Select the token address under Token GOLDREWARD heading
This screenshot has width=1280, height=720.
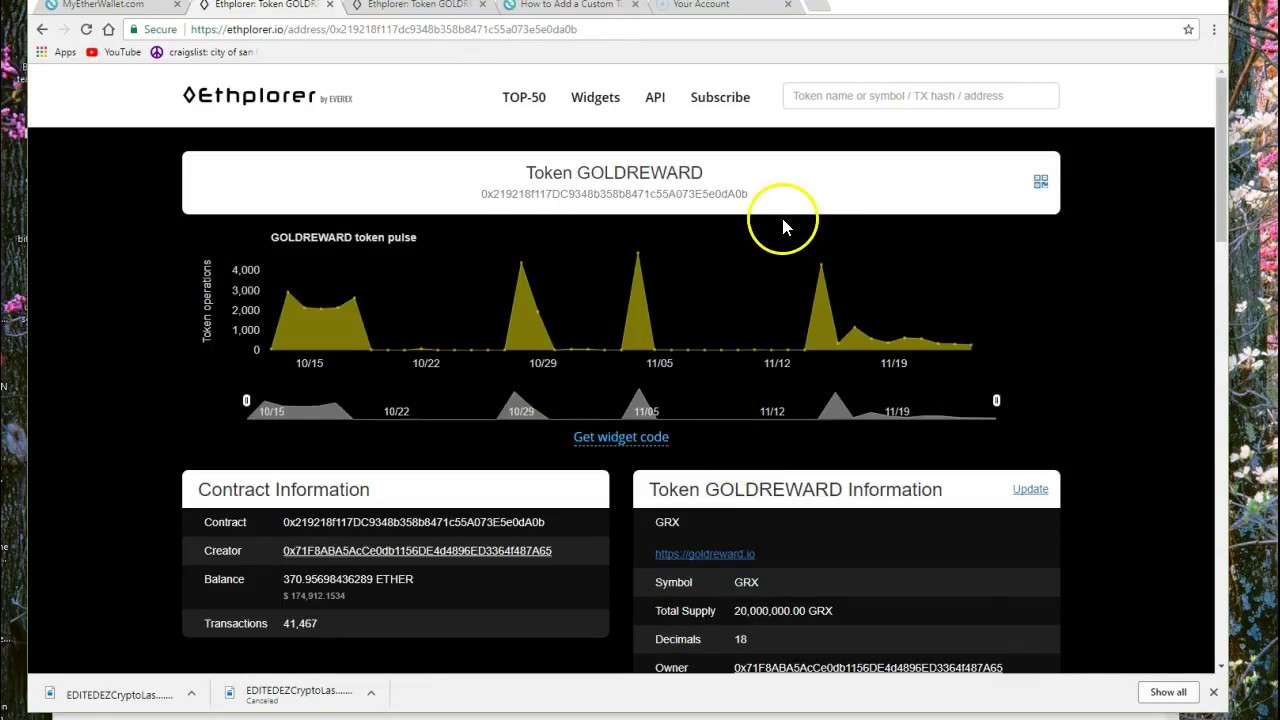[x=614, y=194]
